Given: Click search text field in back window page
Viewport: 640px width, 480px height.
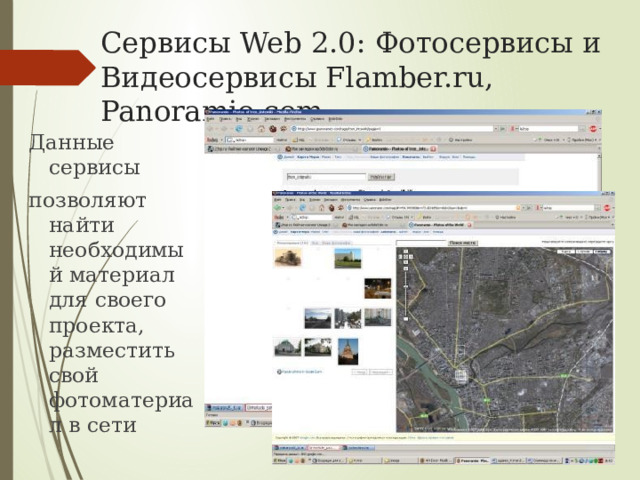Looking at the screenshot, I should (x=327, y=177).
